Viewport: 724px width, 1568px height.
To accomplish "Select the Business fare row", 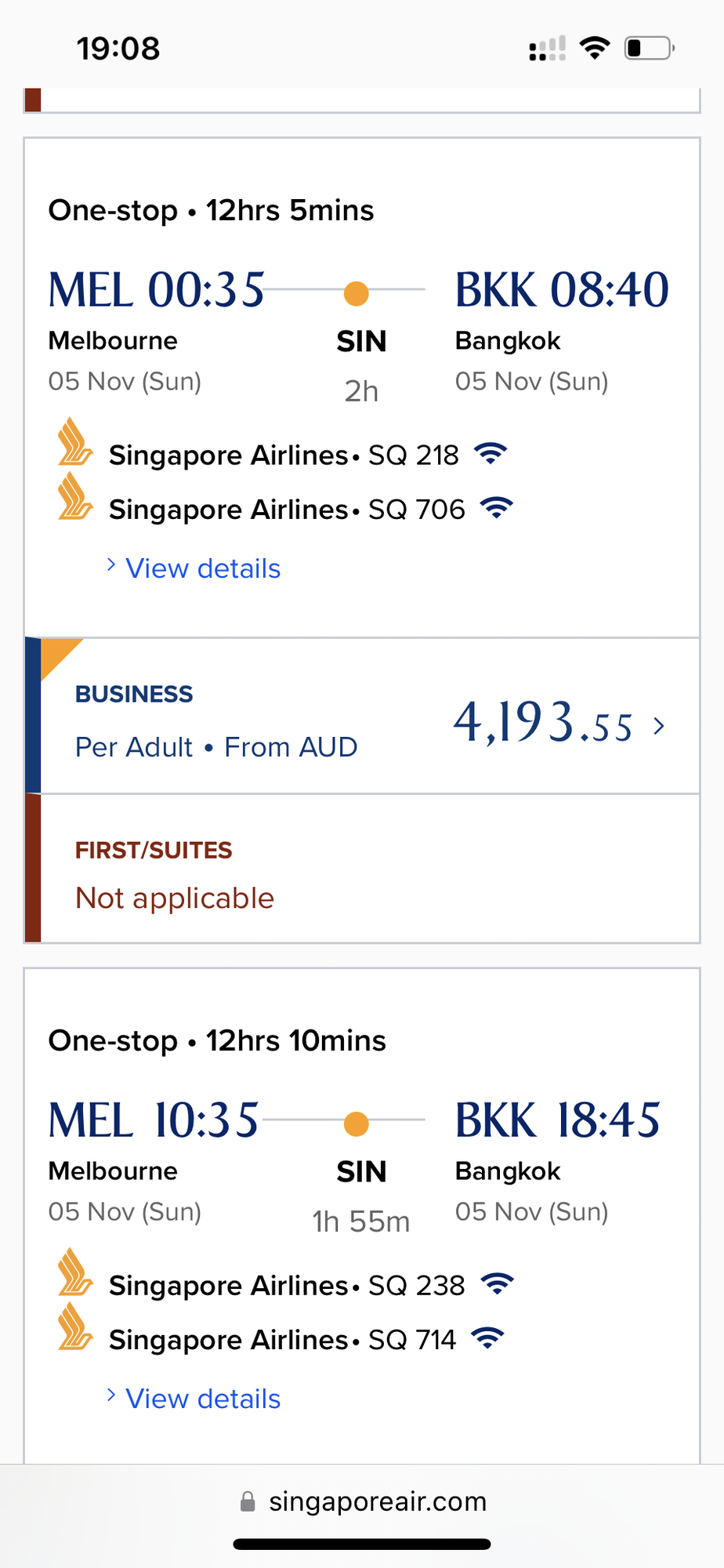I will (x=362, y=716).
